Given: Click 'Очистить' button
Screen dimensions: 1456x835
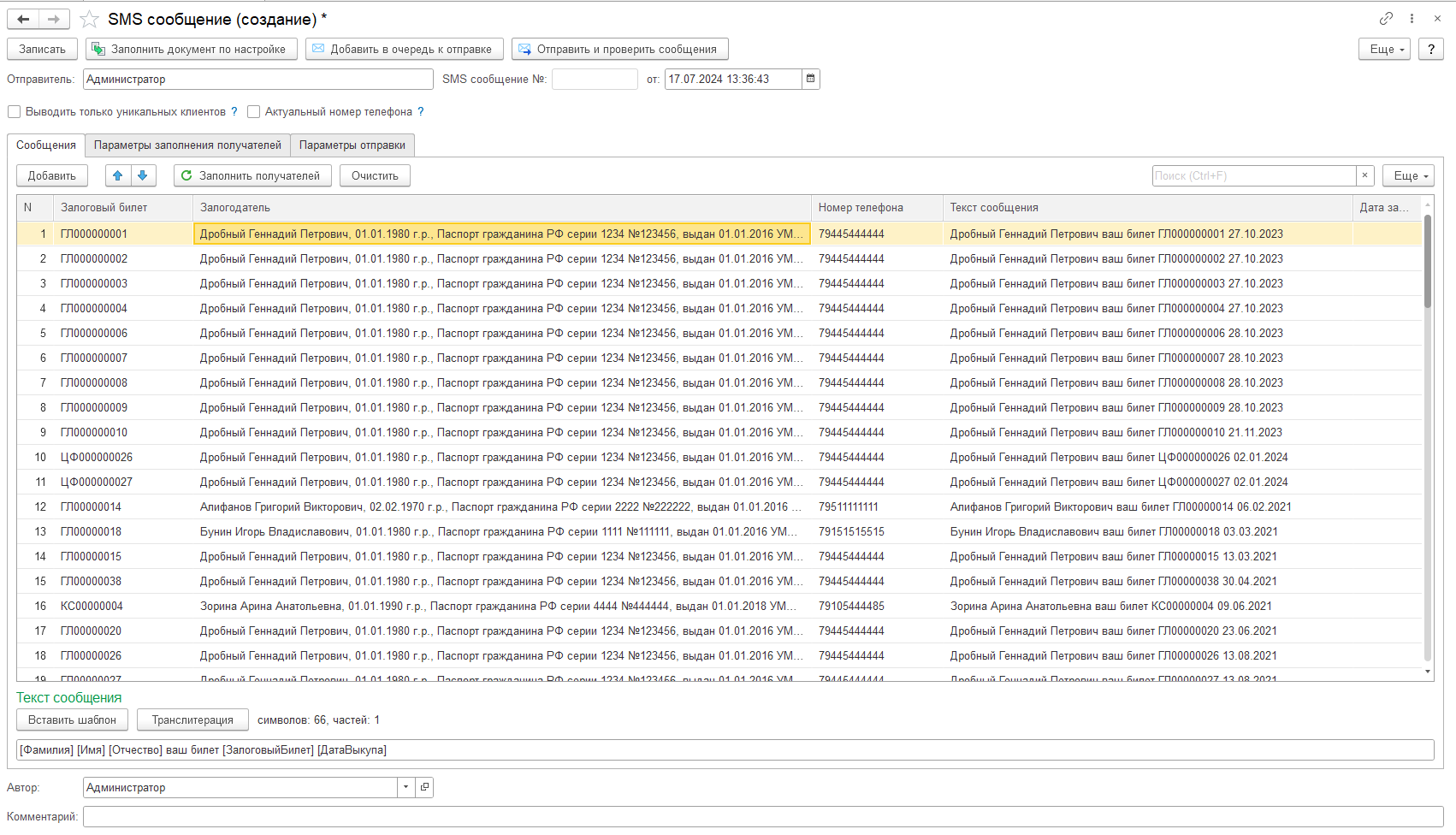Looking at the screenshot, I should tap(375, 175).
